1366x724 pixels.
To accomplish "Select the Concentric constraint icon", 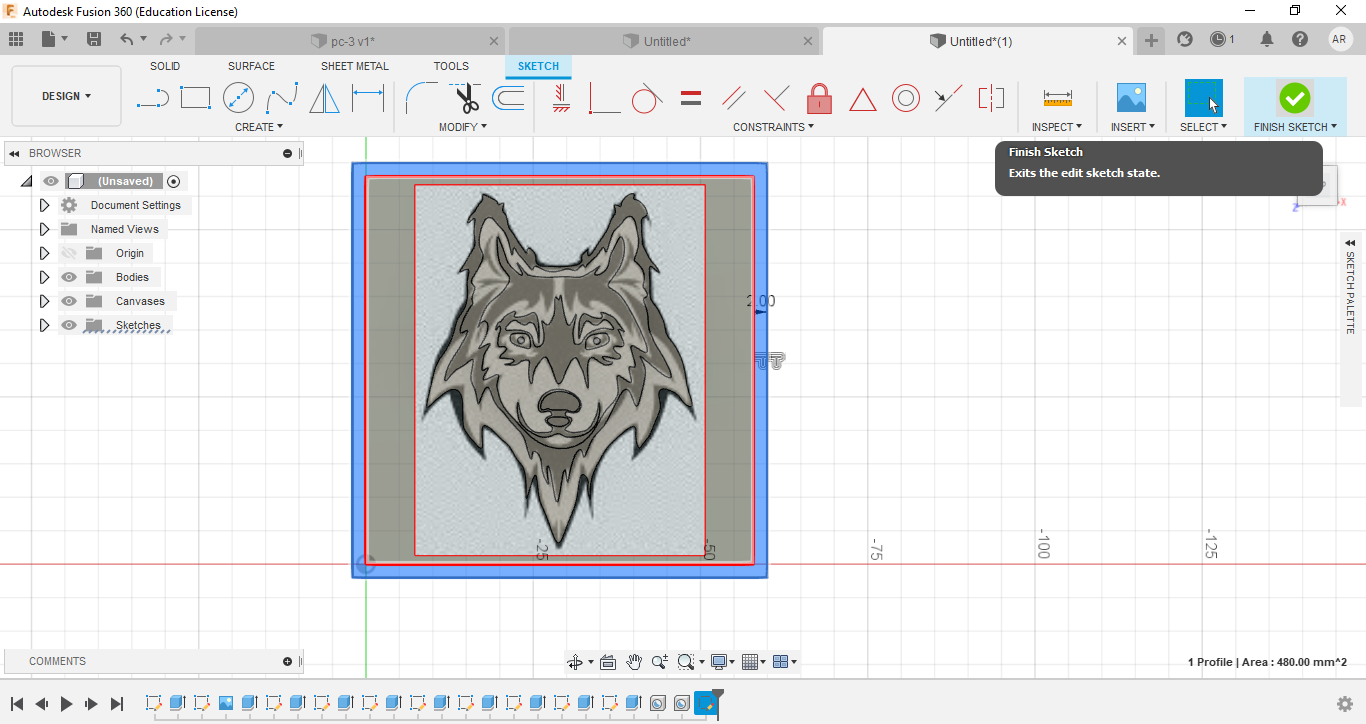I will coord(906,98).
